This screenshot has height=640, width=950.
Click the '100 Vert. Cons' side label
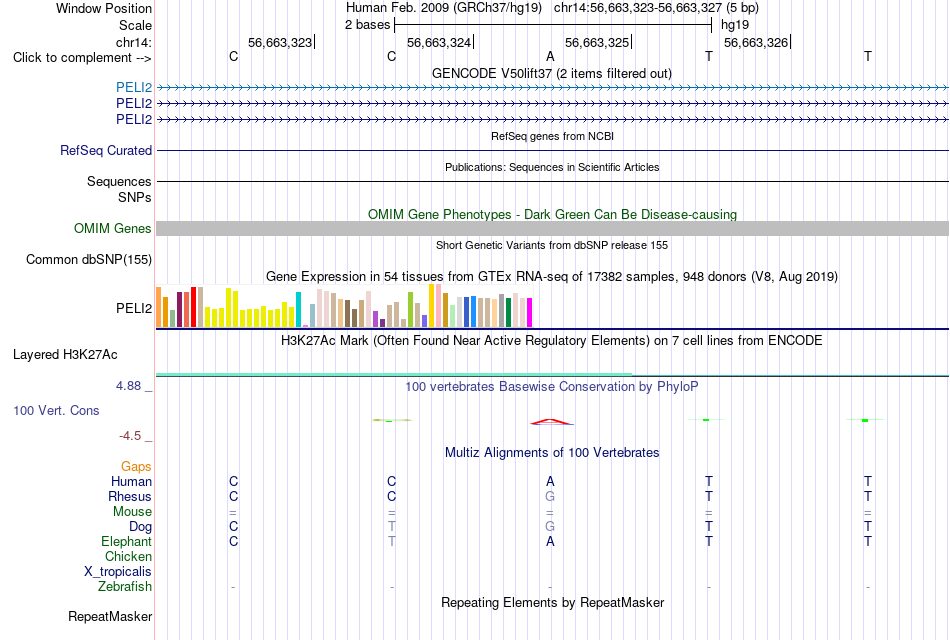(x=56, y=410)
